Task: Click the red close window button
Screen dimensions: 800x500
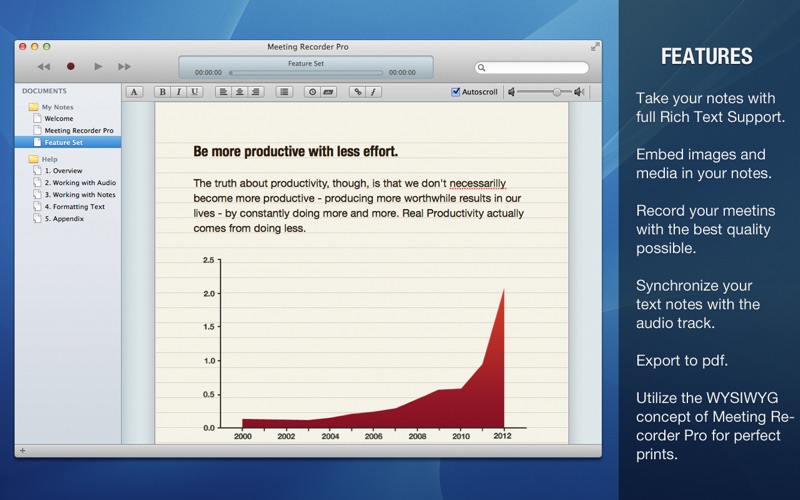Action: (x=23, y=46)
